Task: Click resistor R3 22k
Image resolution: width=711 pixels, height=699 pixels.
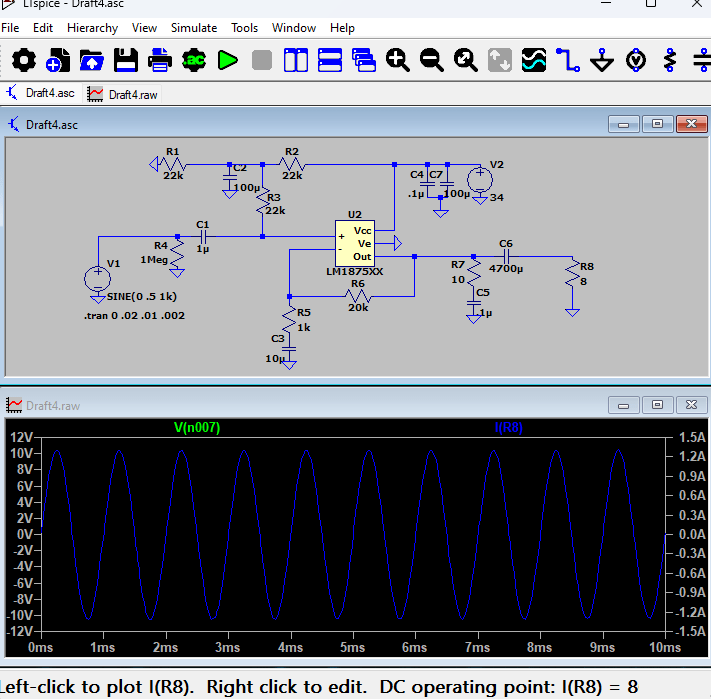Action: click(x=263, y=202)
